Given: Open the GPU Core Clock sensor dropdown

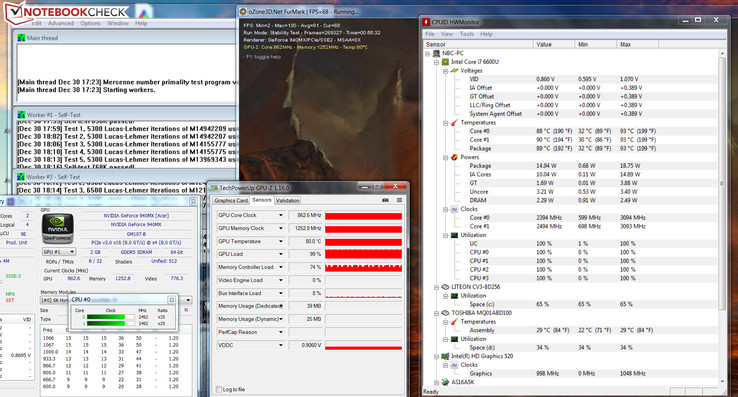Looking at the screenshot, I should (281, 215).
